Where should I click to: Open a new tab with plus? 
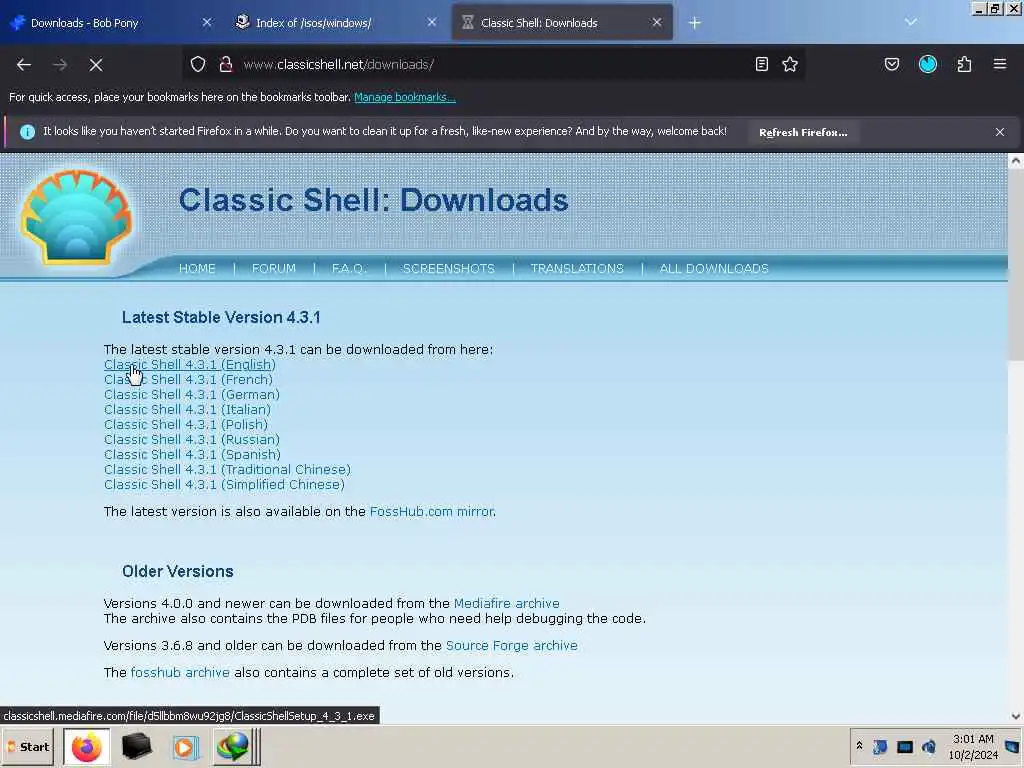[x=694, y=23]
